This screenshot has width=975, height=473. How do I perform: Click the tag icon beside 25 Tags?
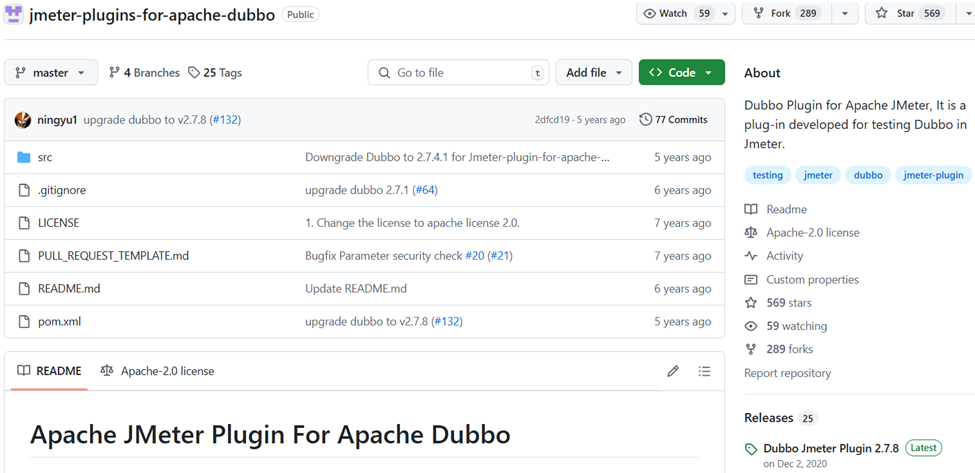point(194,73)
